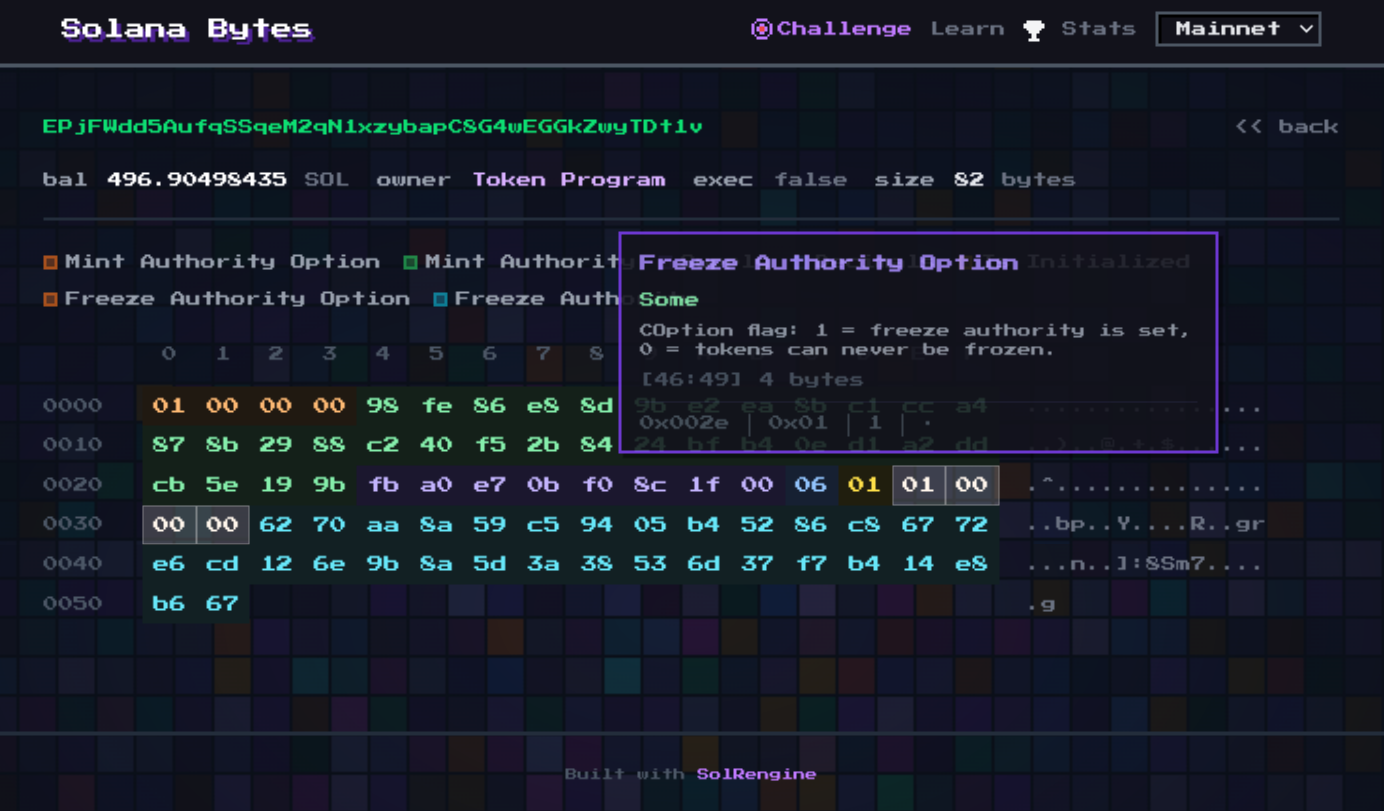Select byte f7 in row 0040
This screenshot has height=811, width=1384.
point(810,564)
